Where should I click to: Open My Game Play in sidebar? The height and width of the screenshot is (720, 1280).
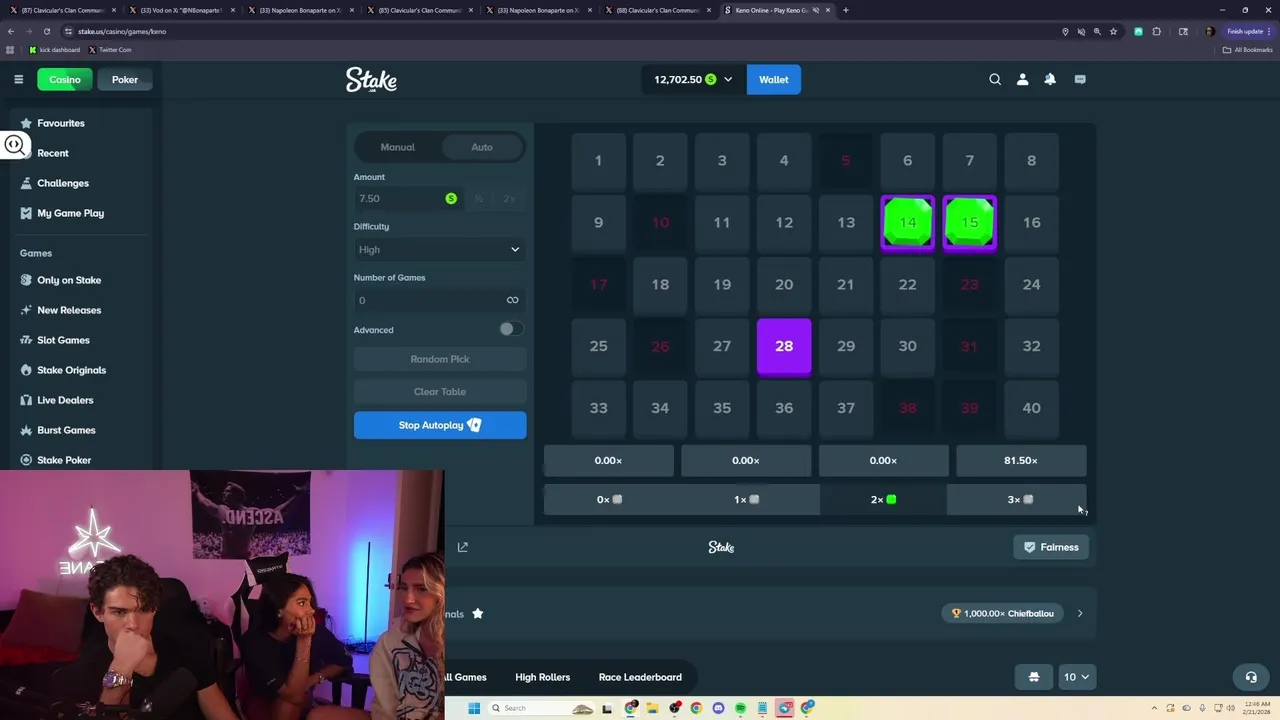click(70, 213)
